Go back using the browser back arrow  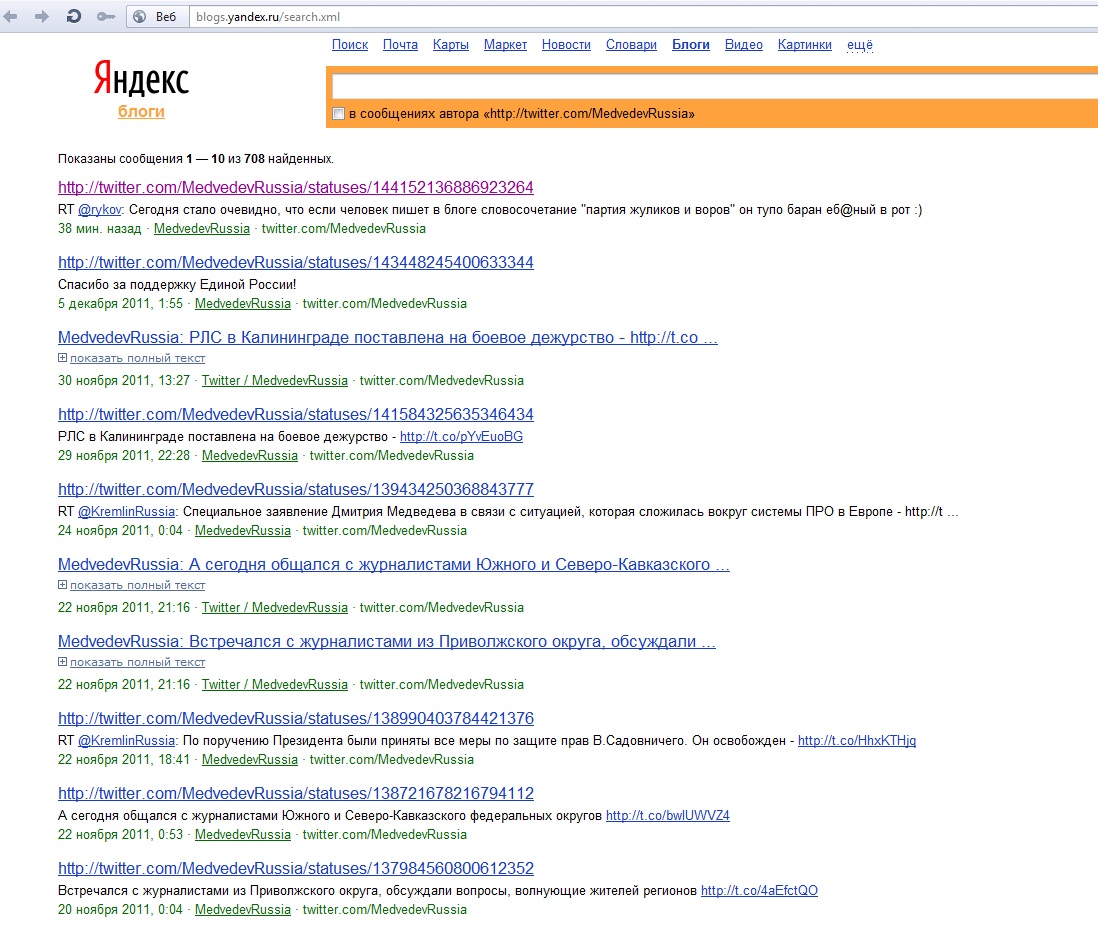10,16
